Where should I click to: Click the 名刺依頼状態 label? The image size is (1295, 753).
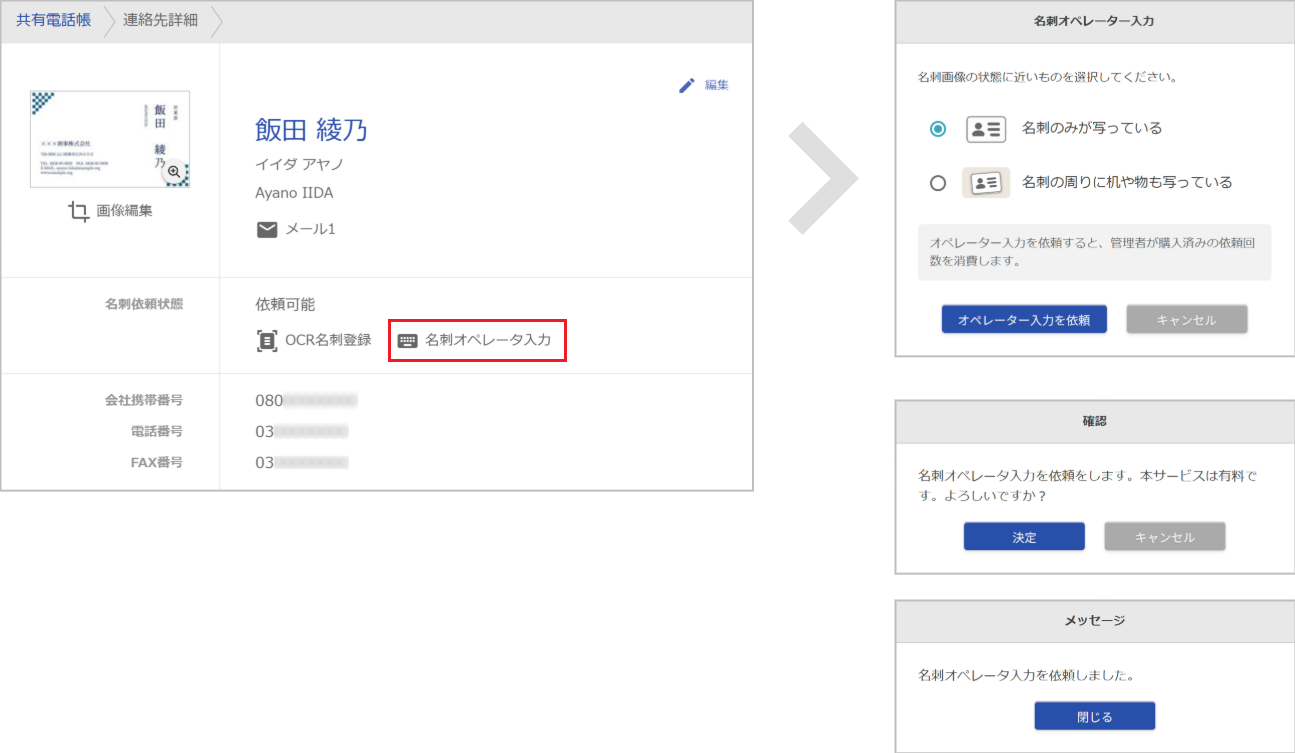(144, 304)
